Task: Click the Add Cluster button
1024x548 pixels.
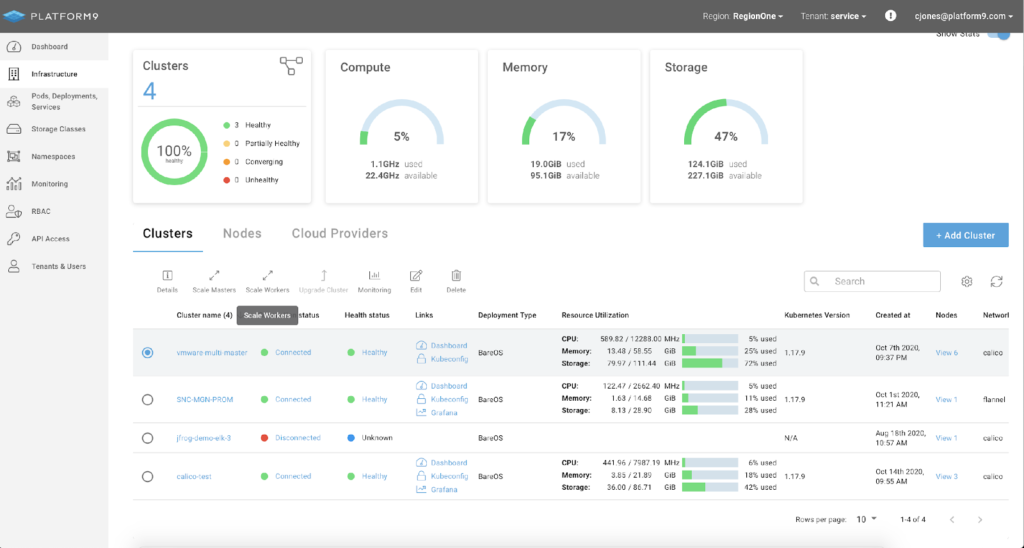Action: click(965, 235)
